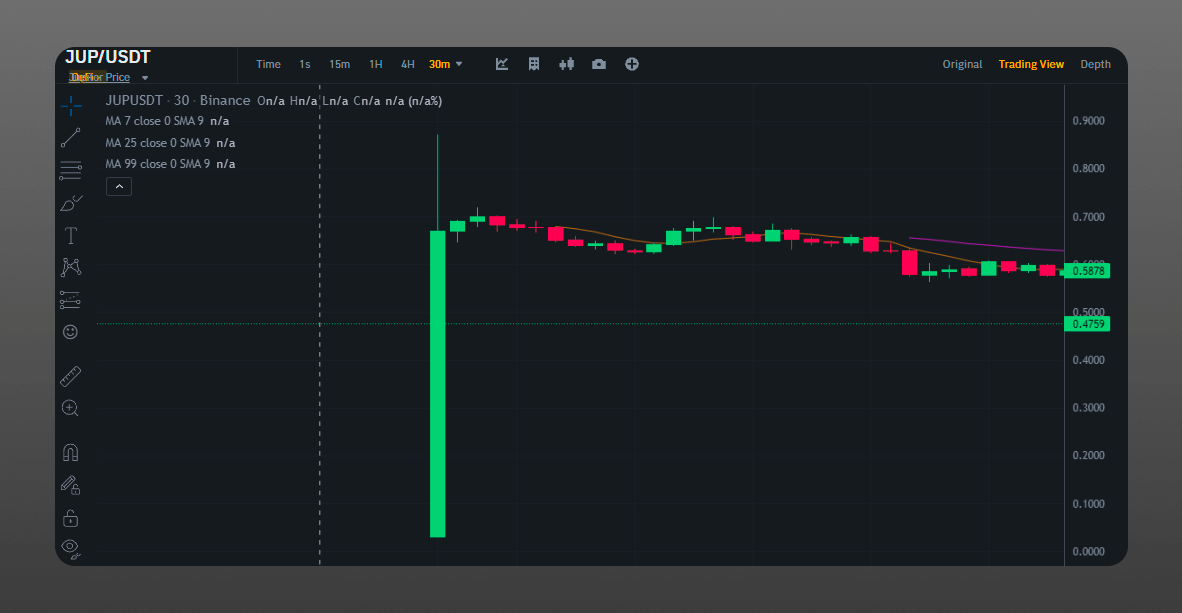
Task: Collapse the indicator legend with chevron
Action: click(x=118, y=186)
